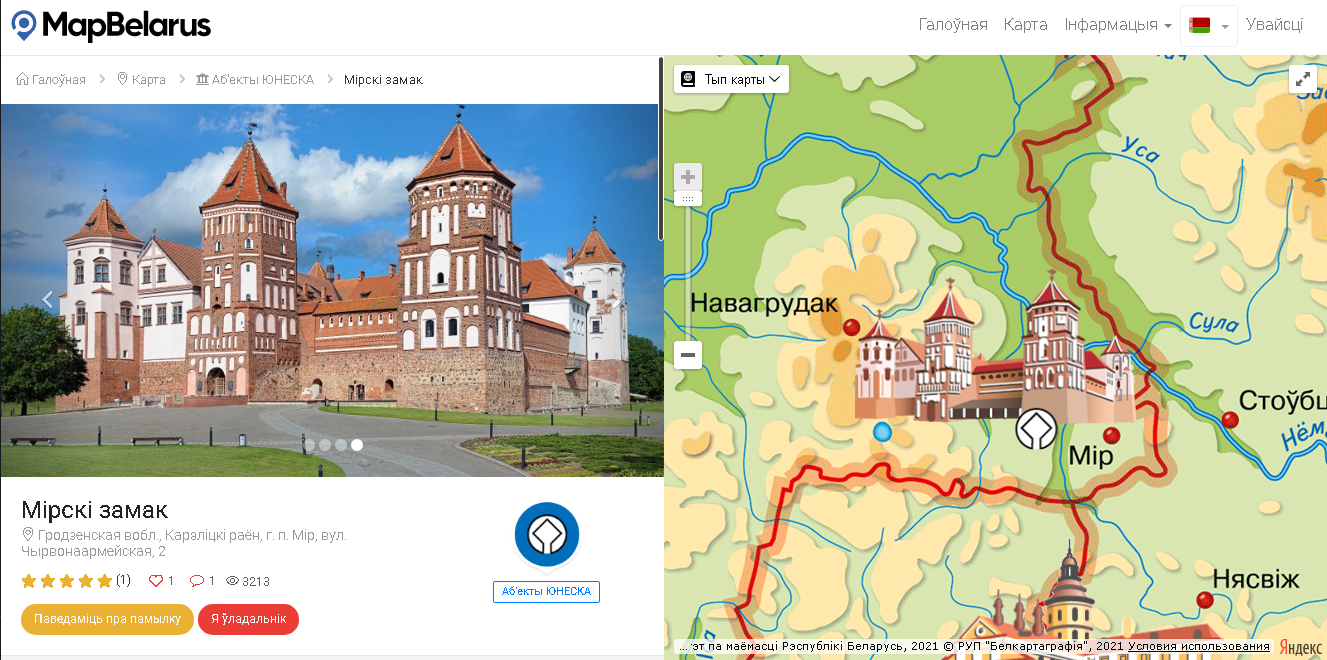This screenshot has height=660, width=1327.
Task: Click the Нясвіж red map marker
Action: 1205,600
